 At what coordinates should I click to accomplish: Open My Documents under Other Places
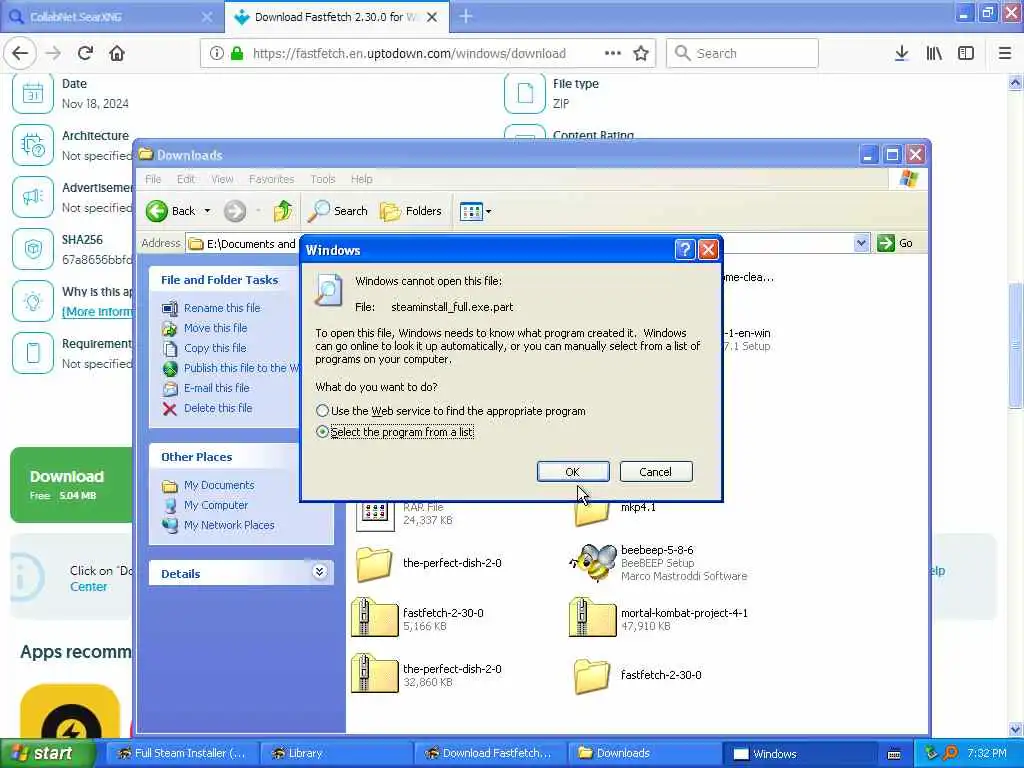coord(219,485)
